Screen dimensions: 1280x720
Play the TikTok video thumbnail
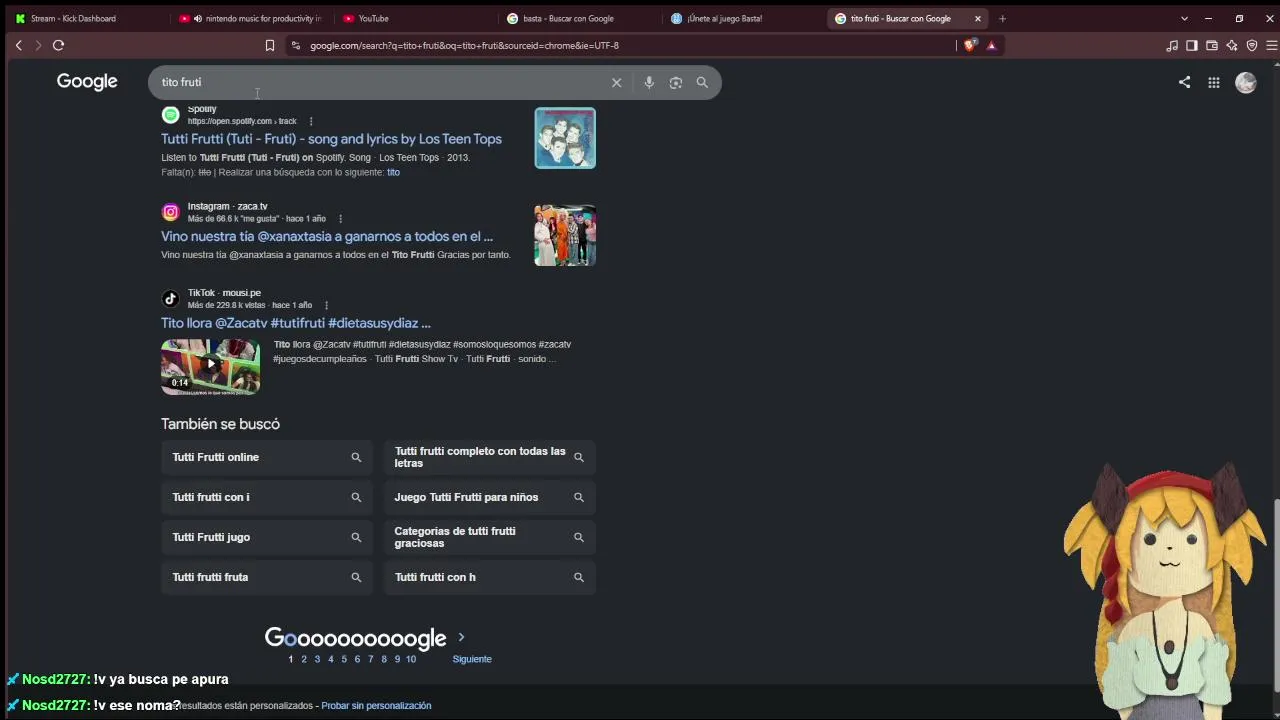click(211, 367)
